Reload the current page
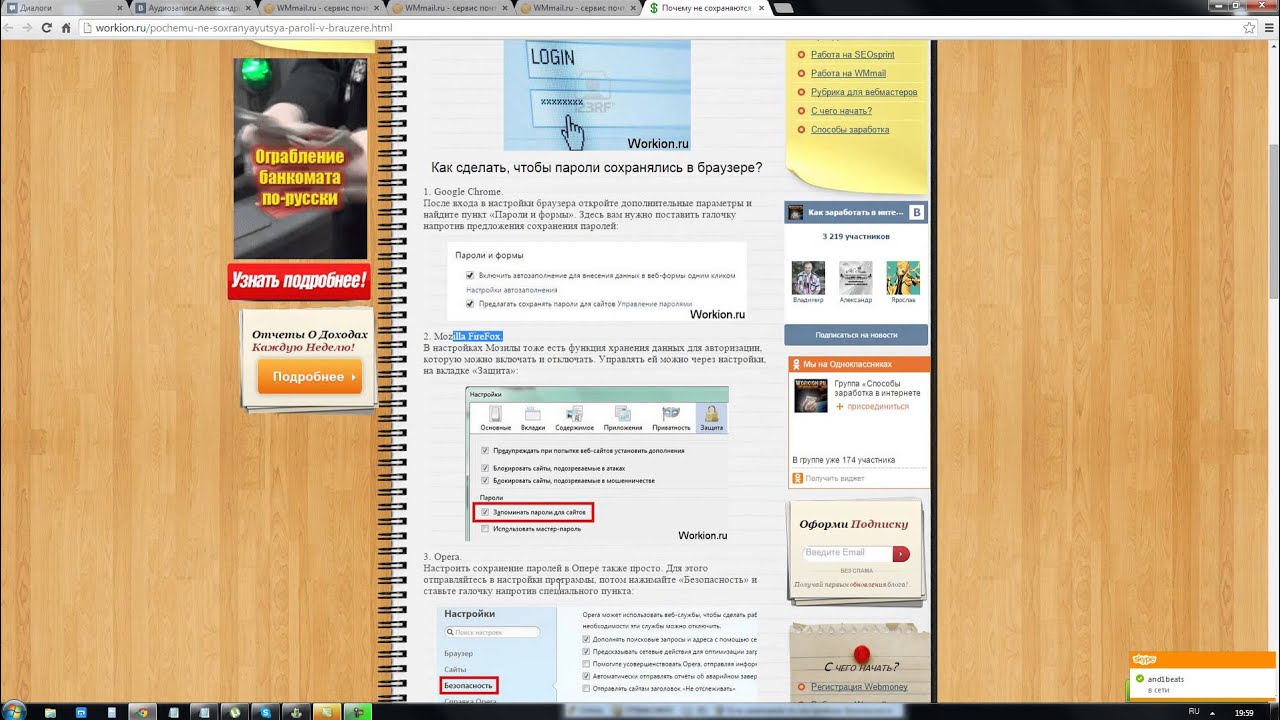Screen dimensions: 1280x720 click(x=46, y=28)
